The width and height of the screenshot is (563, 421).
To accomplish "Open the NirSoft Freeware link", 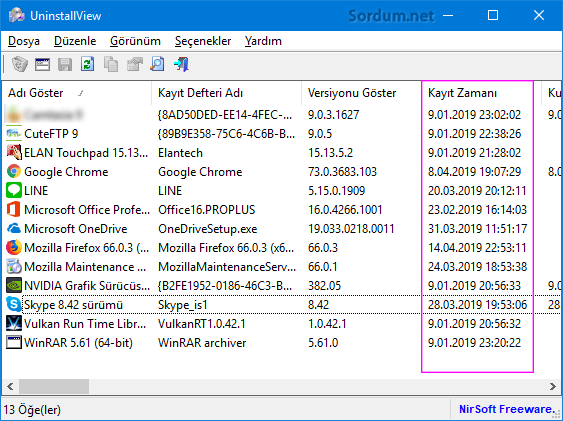I will coord(507,409).
